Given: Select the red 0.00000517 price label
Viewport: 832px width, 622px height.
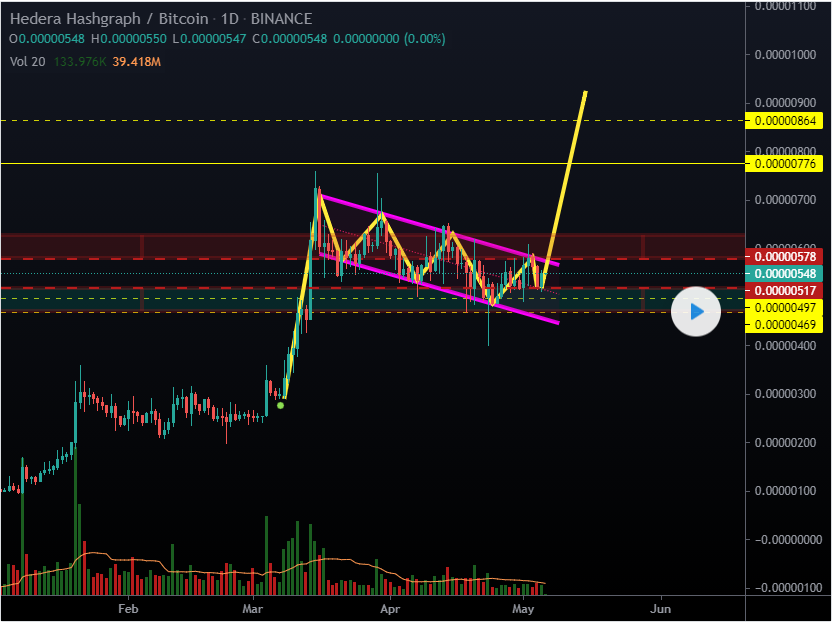Looking at the screenshot, I should pyautogui.click(x=786, y=290).
